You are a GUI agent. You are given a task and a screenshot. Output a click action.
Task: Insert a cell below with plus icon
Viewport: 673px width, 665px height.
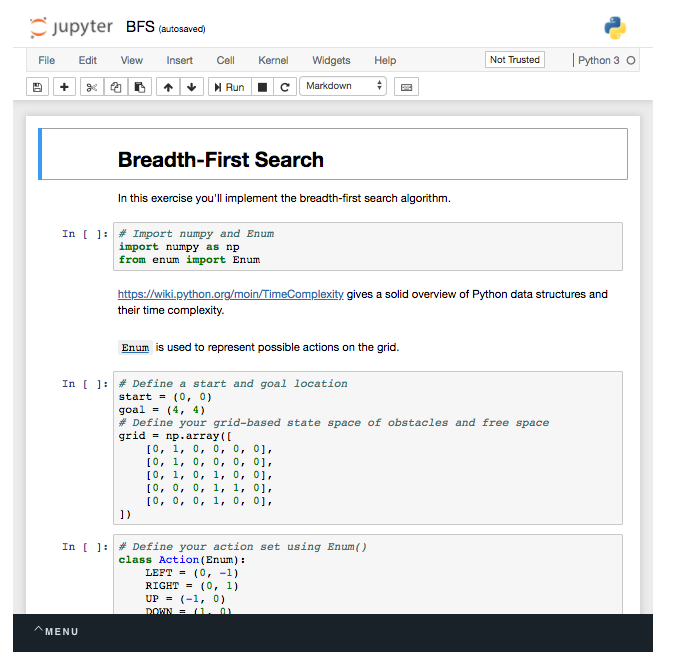coord(64,87)
